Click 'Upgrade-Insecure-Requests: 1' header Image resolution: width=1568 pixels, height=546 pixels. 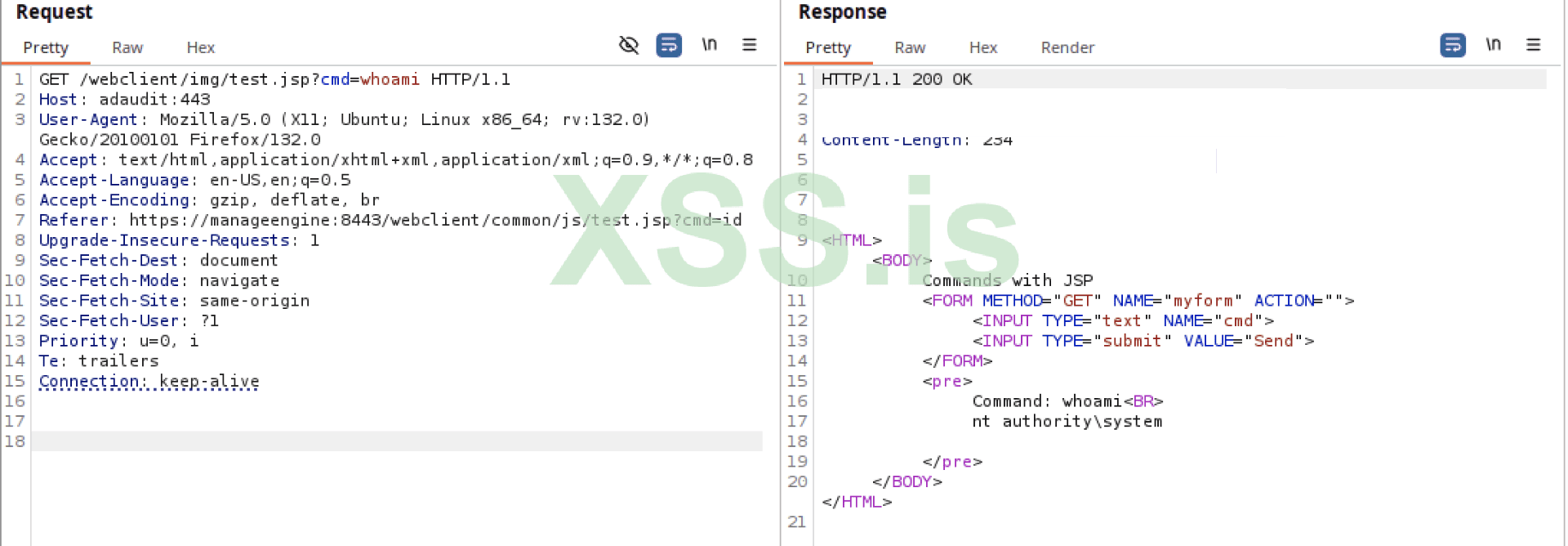point(179,240)
